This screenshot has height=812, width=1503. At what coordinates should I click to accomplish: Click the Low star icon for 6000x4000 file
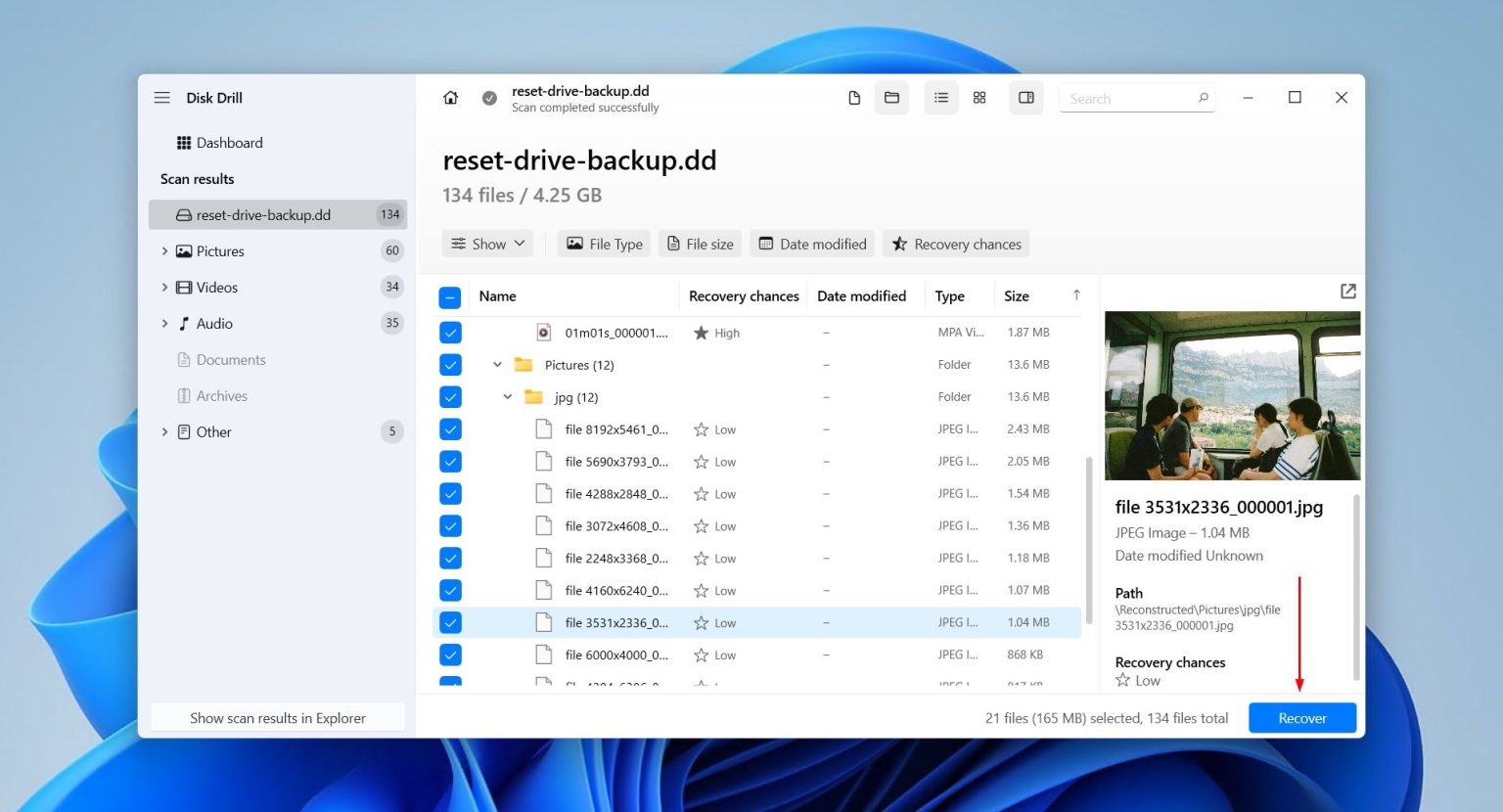pyautogui.click(x=701, y=655)
